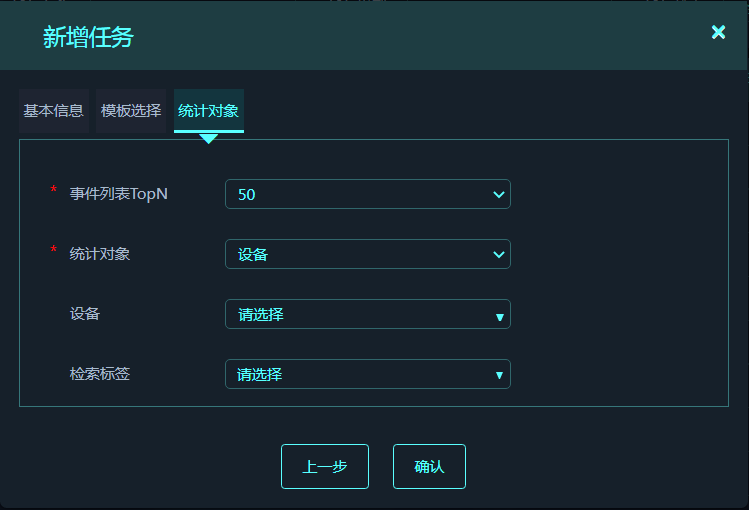The width and height of the screenshot is (749, 510).
Task: Open the 事件列表TopN dropdown showing 50
Action: (368, 194)
